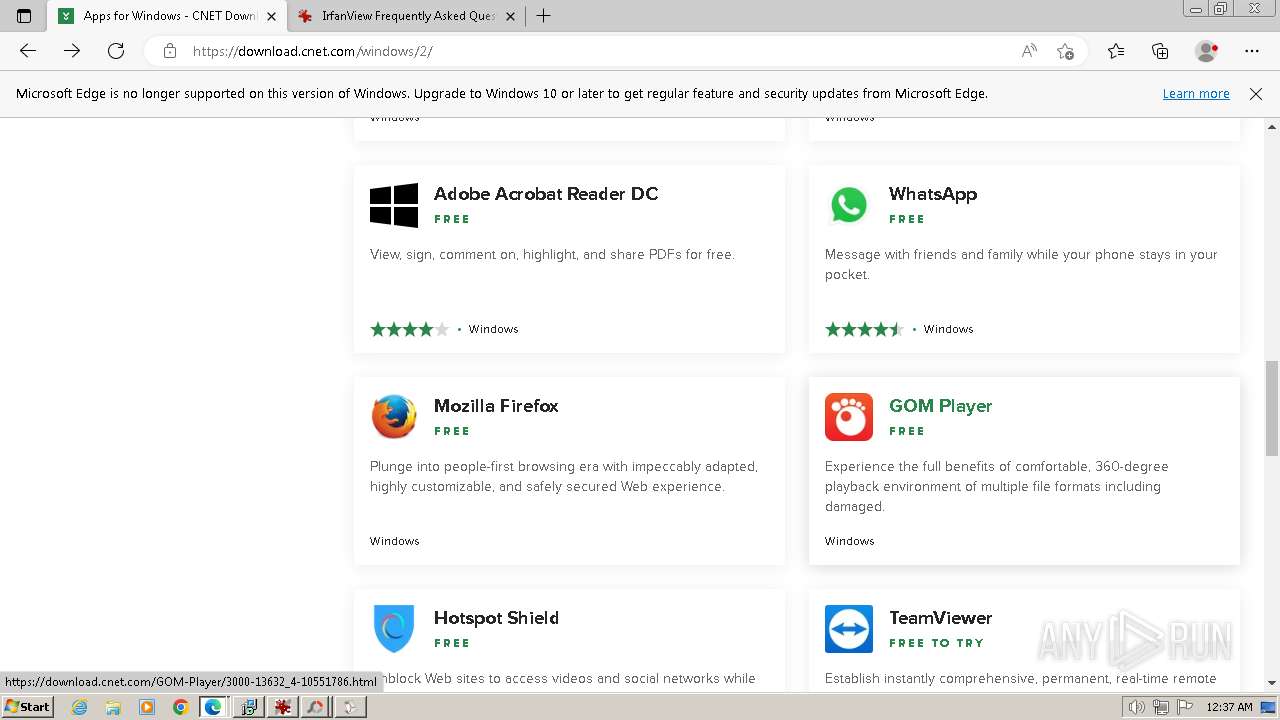Switch to Apps for Windows CNET tab
The image size is (1280, 720).
click(167, 16)
